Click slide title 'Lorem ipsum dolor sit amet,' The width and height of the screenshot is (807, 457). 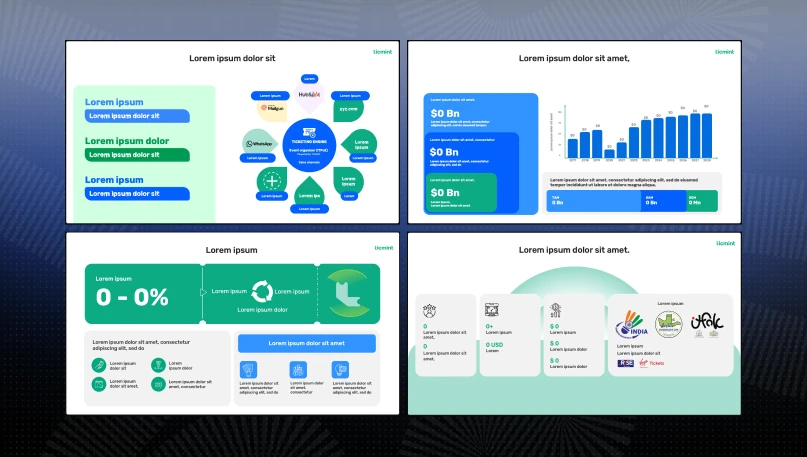[574, 58]
